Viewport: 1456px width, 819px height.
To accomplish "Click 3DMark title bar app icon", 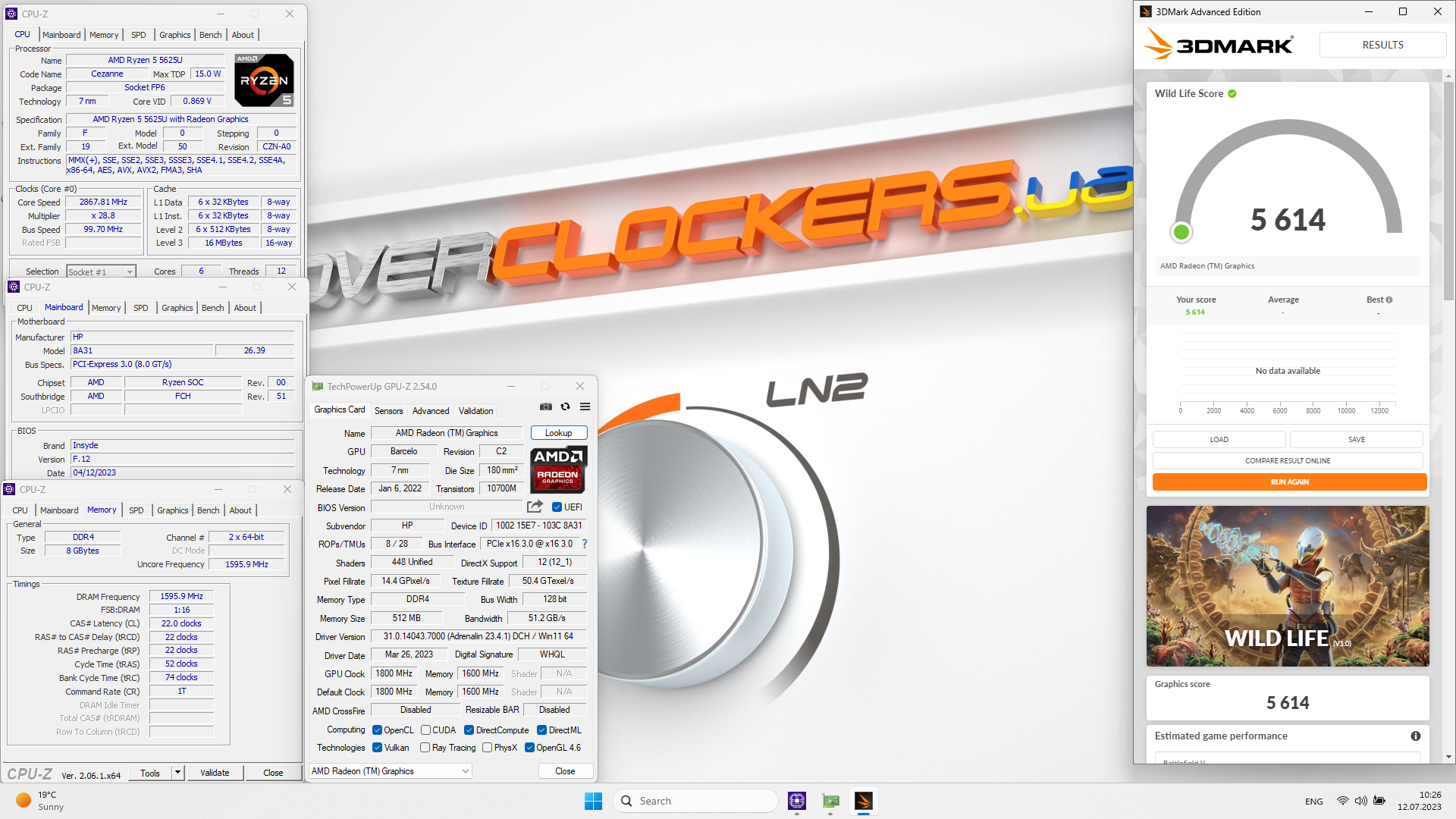I will (x=1146, y=11).
